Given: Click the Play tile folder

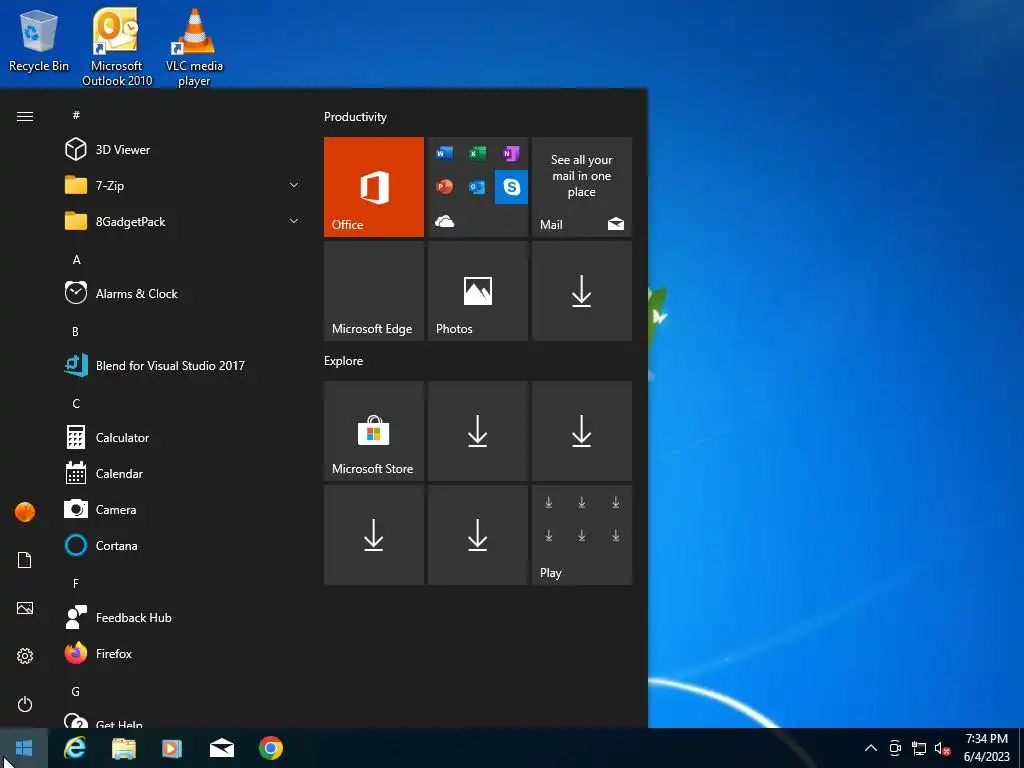Looking at the screenshot, I should click(582, 535).
